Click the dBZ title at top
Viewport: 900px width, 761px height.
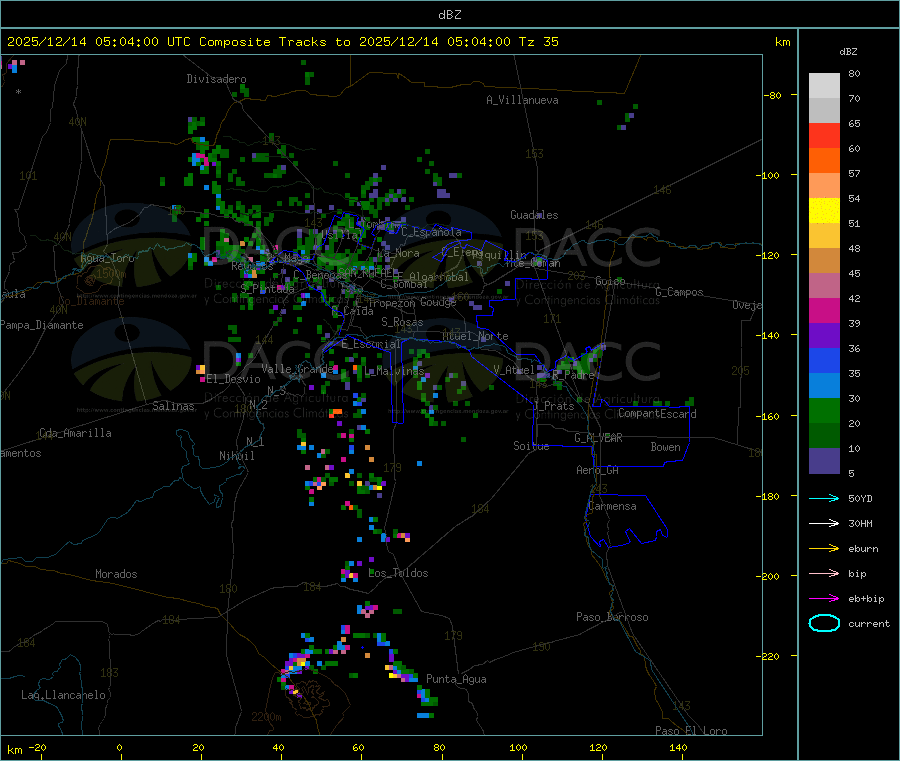pyautogui.click(x=449, y=15)
